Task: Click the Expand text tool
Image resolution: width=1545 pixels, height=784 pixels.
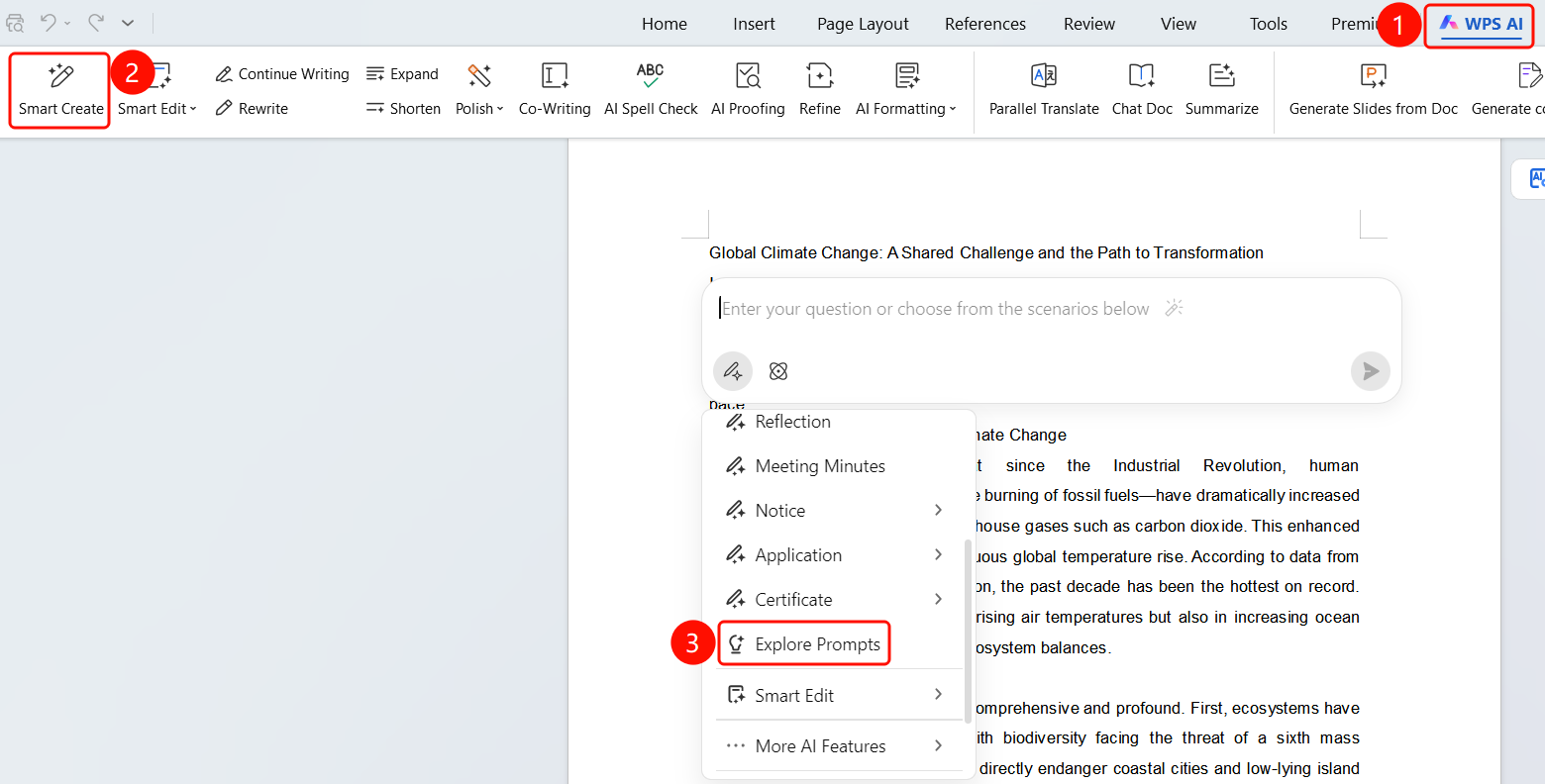Action: [x=402, y=74]
